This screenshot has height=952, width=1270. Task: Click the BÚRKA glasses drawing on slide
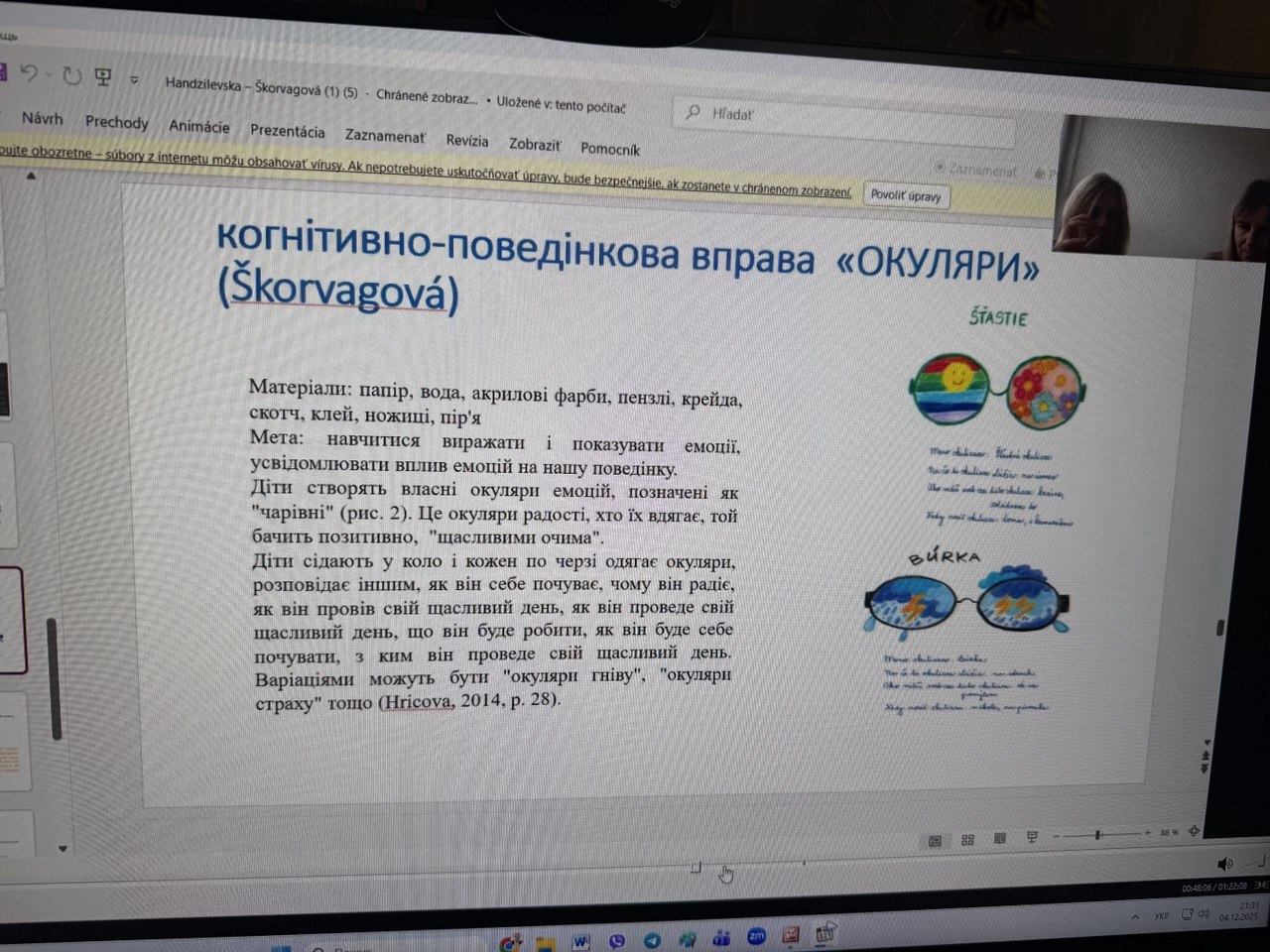(x=967, y=605)
